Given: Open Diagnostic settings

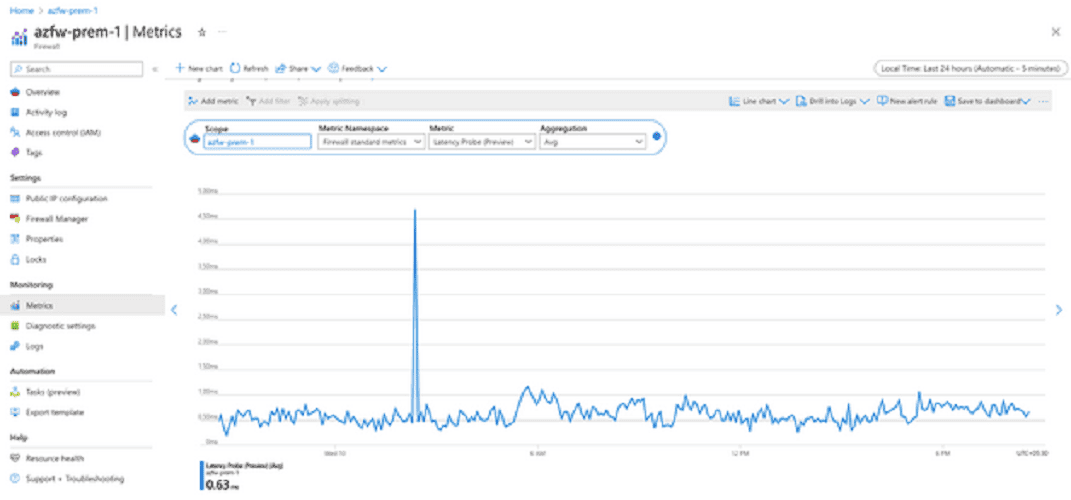Looking at the screenshot, I should (60, 326).
